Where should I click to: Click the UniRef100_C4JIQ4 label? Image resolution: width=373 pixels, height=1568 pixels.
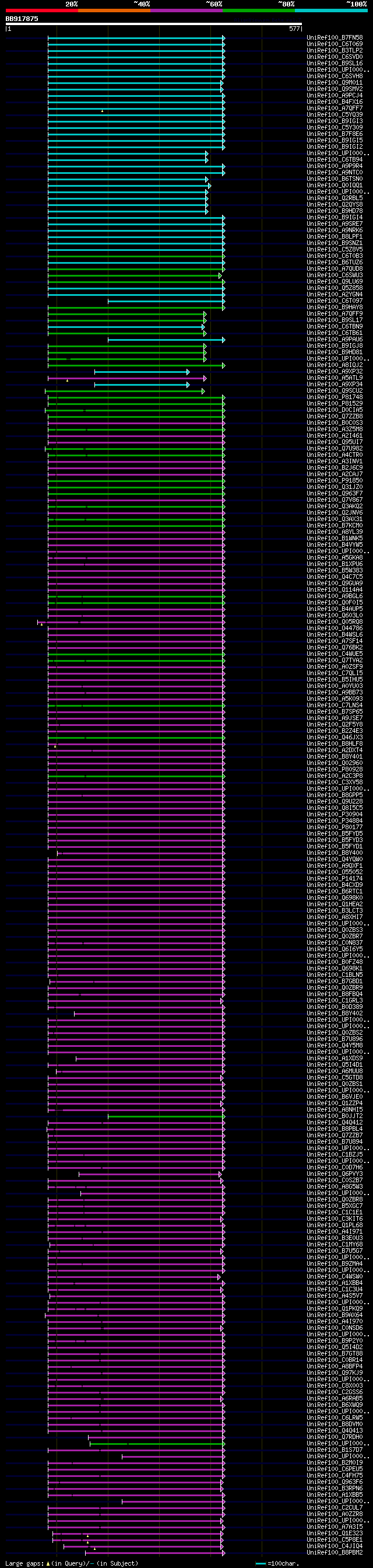[335, 1546]
